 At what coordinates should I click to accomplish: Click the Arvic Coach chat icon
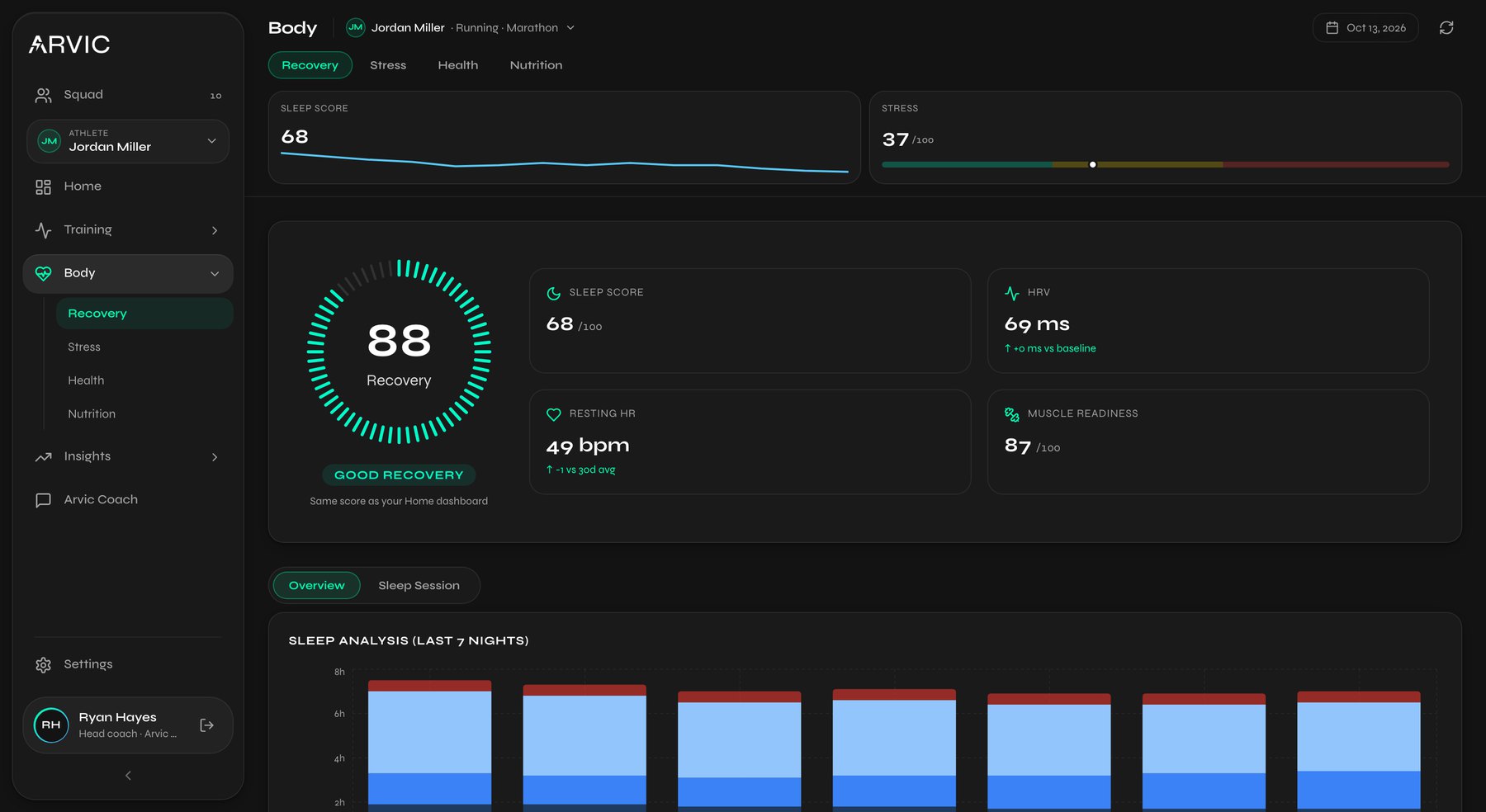point(44,500)
